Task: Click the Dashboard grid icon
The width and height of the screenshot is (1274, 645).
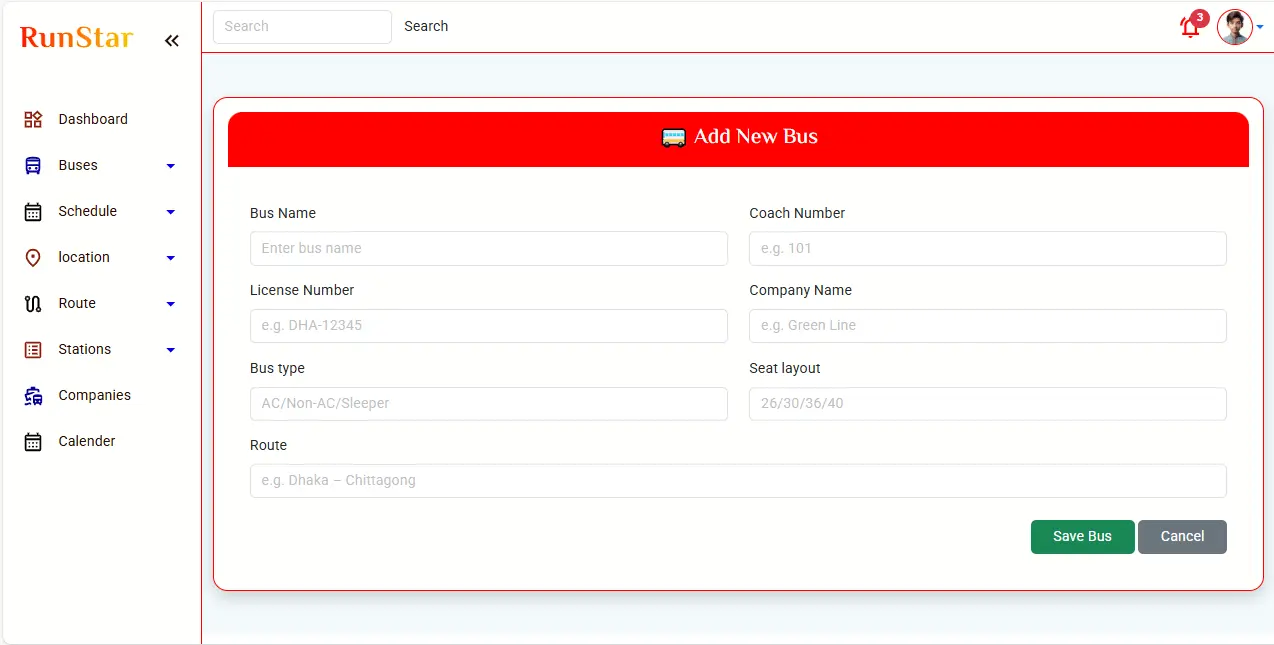Action: coord(33,119)
